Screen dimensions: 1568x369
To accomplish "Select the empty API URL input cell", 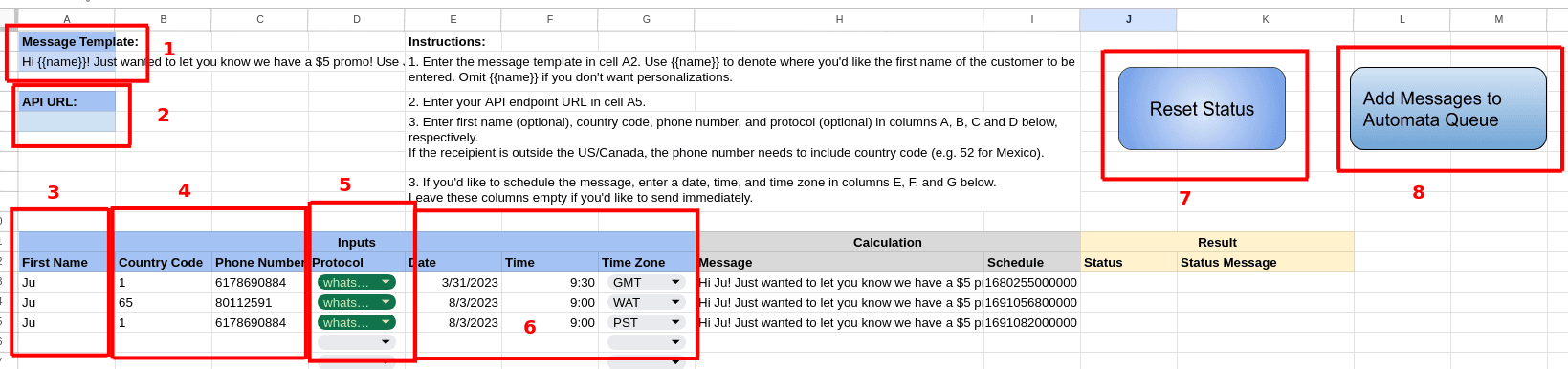I will tap(67, 121).
